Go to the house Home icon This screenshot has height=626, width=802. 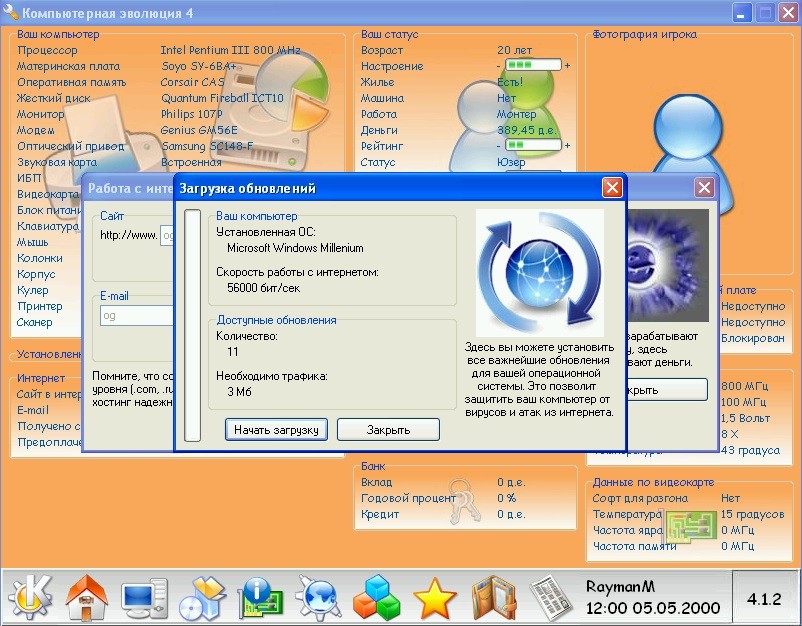tap(86, 597)
